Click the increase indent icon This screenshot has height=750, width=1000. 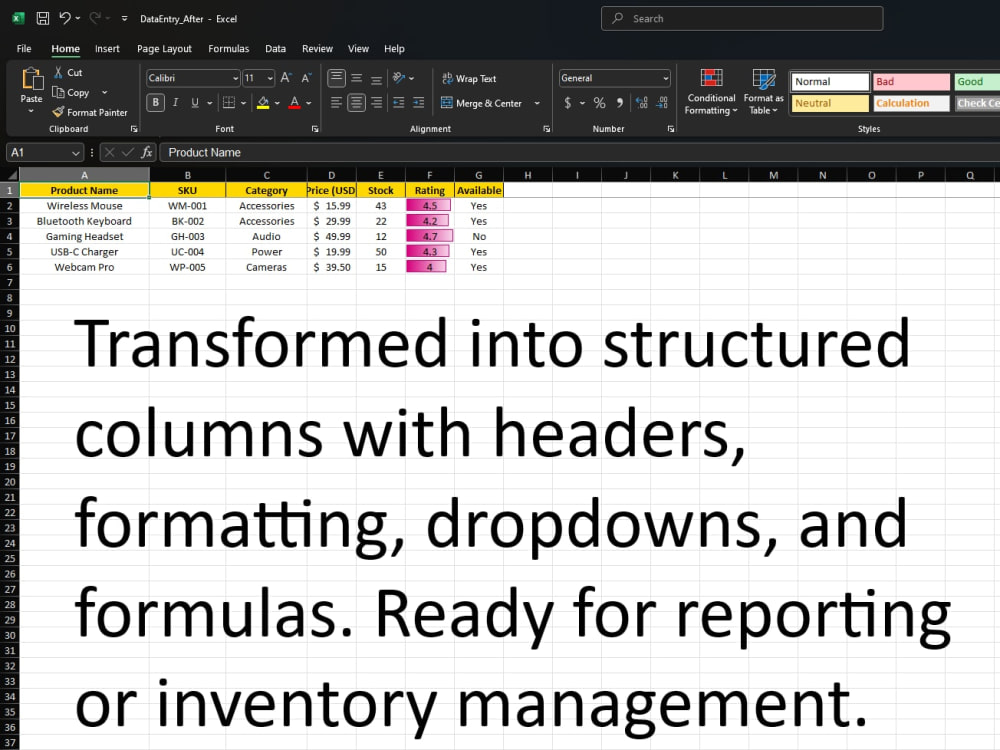418,103
